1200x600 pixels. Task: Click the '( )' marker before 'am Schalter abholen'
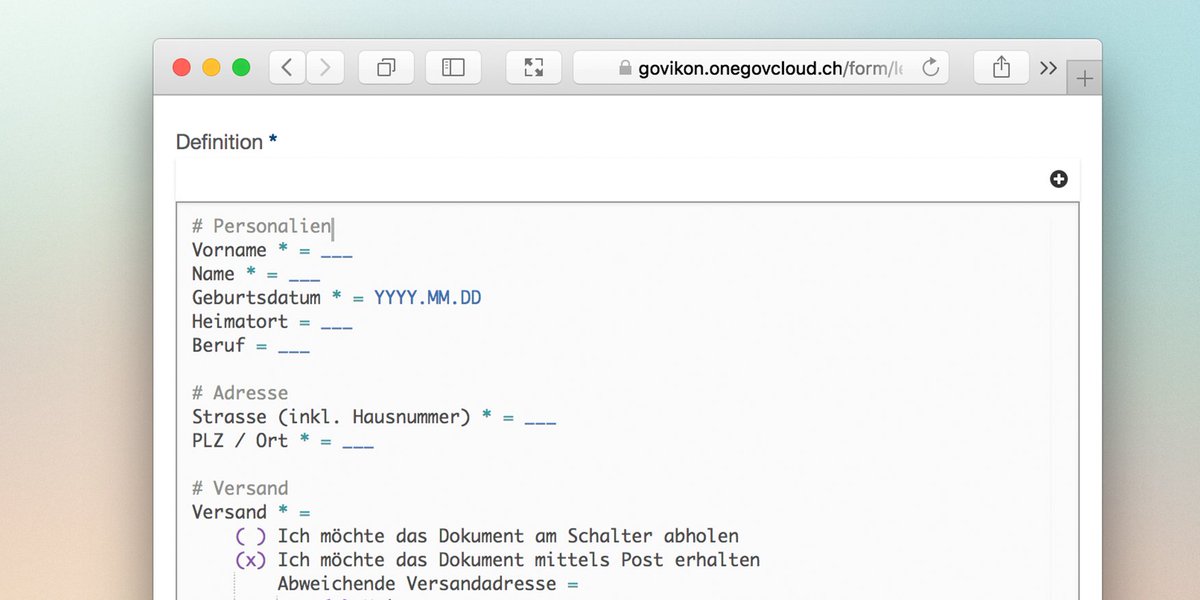(x=251, y=536)
